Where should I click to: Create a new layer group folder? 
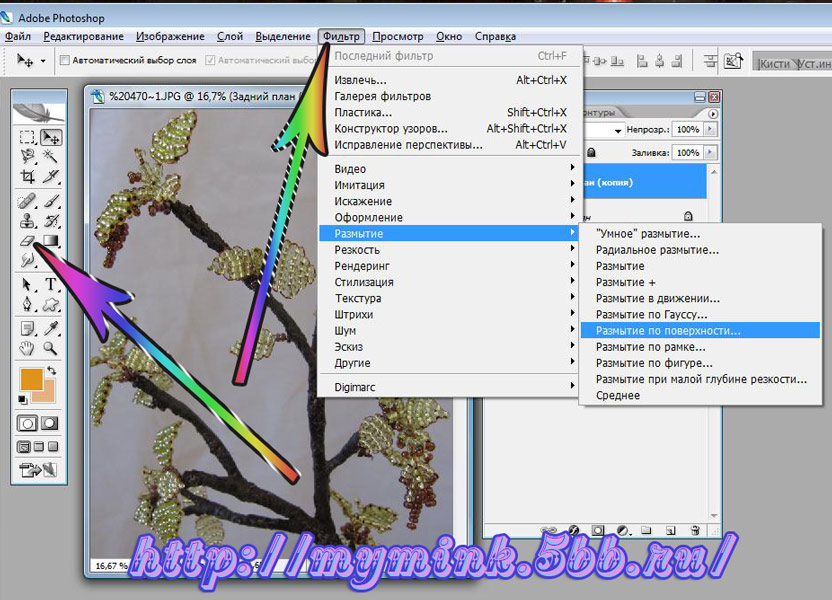tap(646, 530)
